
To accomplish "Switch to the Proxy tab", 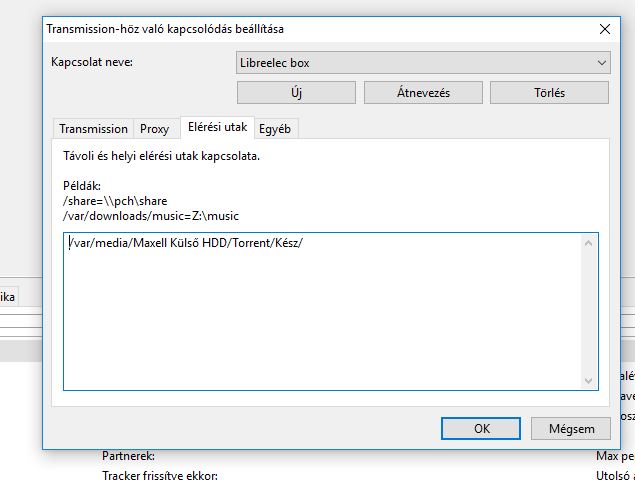I will coord(154,129).
